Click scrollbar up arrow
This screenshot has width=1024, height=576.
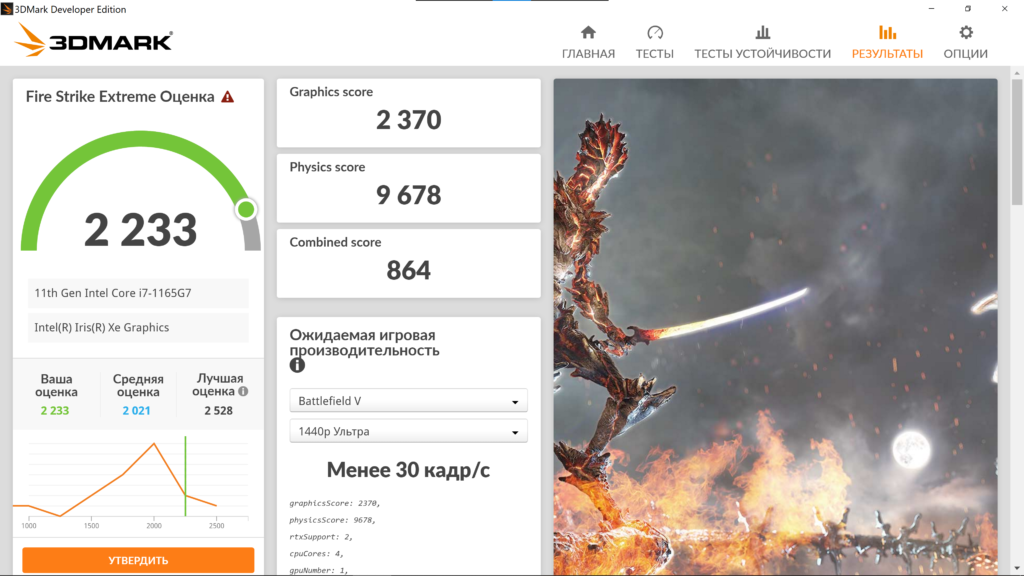(x=1017, y=72)
